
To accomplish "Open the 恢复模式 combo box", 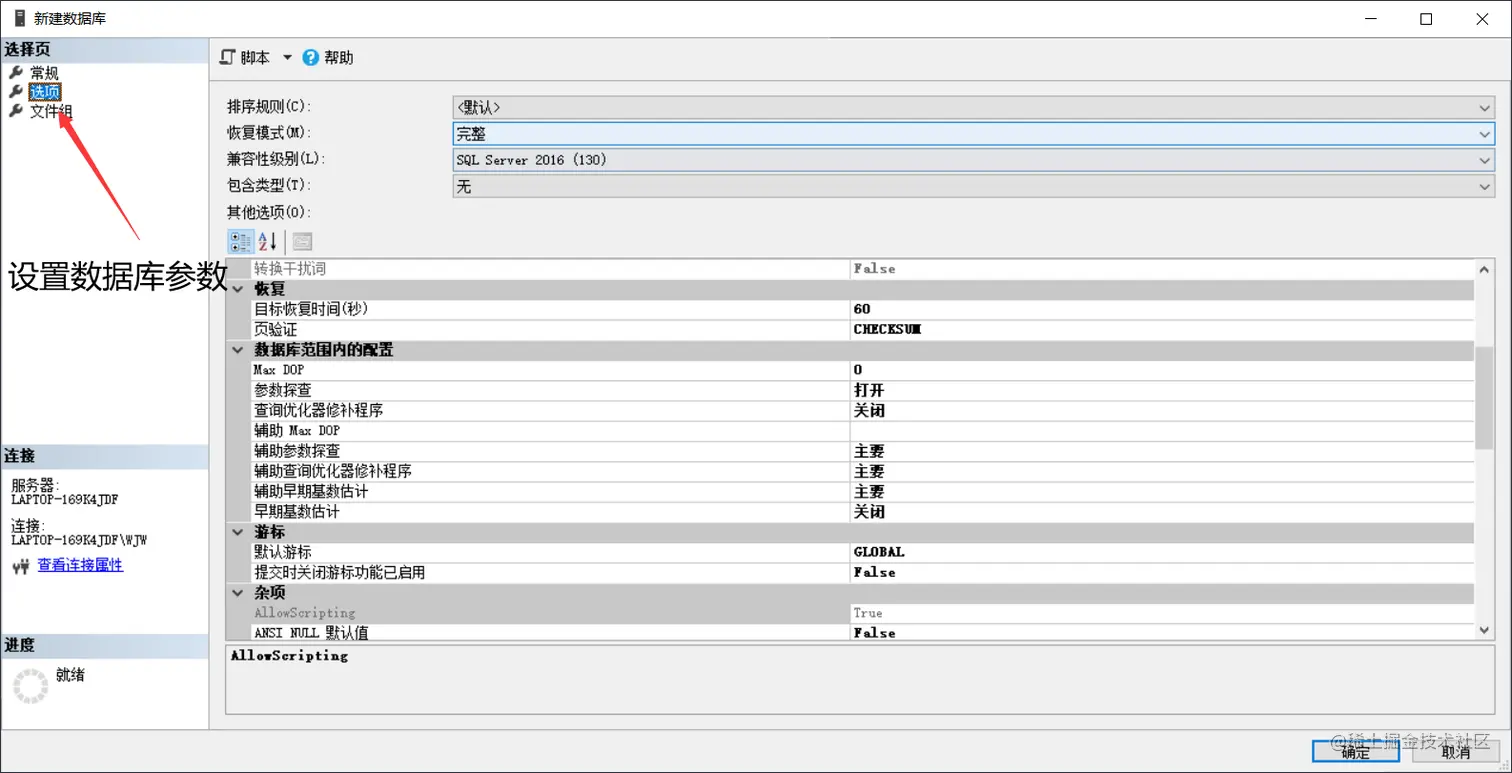I will (973, 133).
